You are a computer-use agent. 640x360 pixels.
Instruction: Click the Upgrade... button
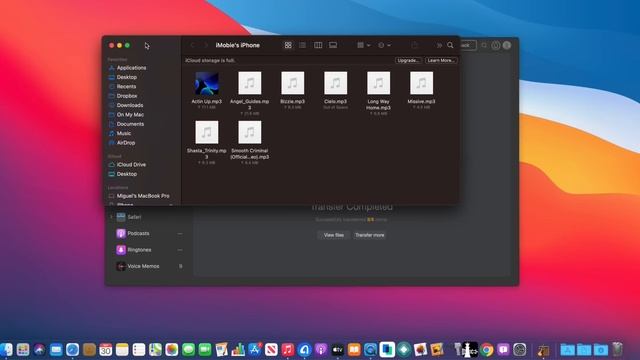coord(408,60)
